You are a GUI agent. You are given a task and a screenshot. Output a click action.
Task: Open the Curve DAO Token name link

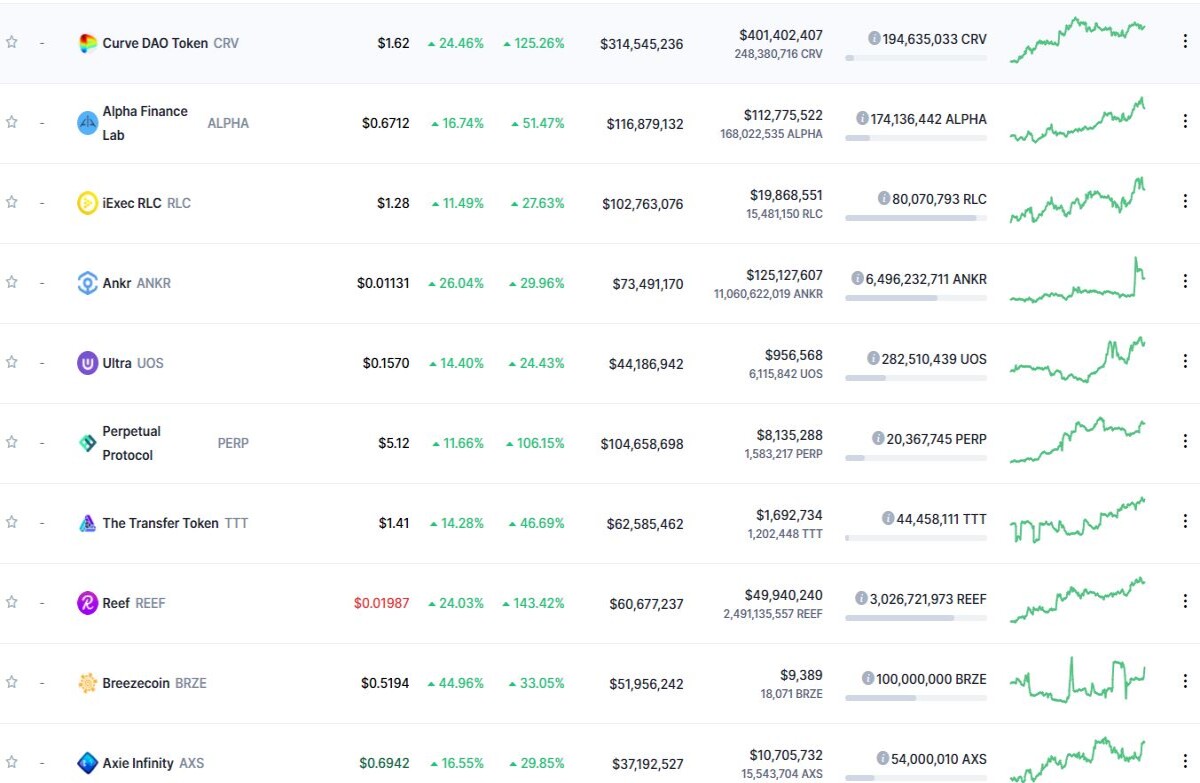[x=155, y=43]
